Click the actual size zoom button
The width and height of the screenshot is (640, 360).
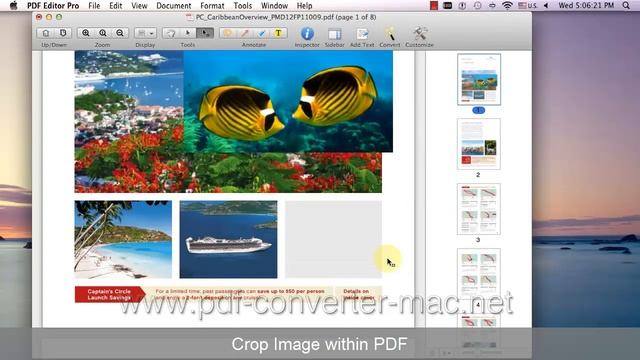103,33
